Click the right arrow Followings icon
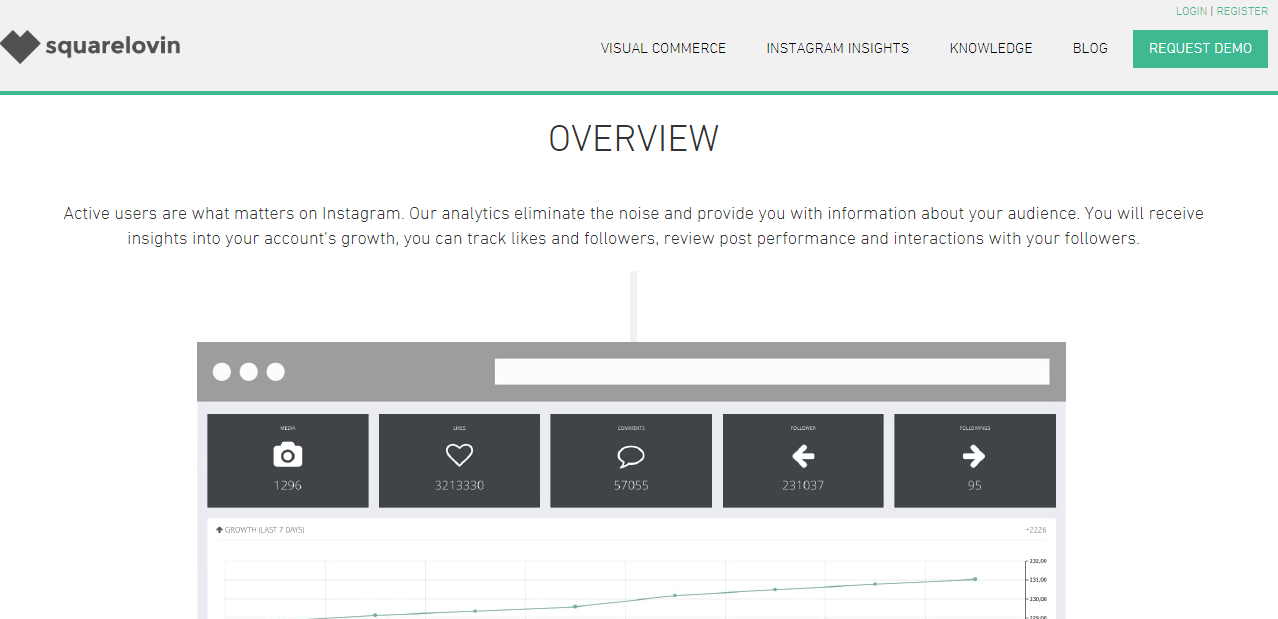 tap(974, 457)
